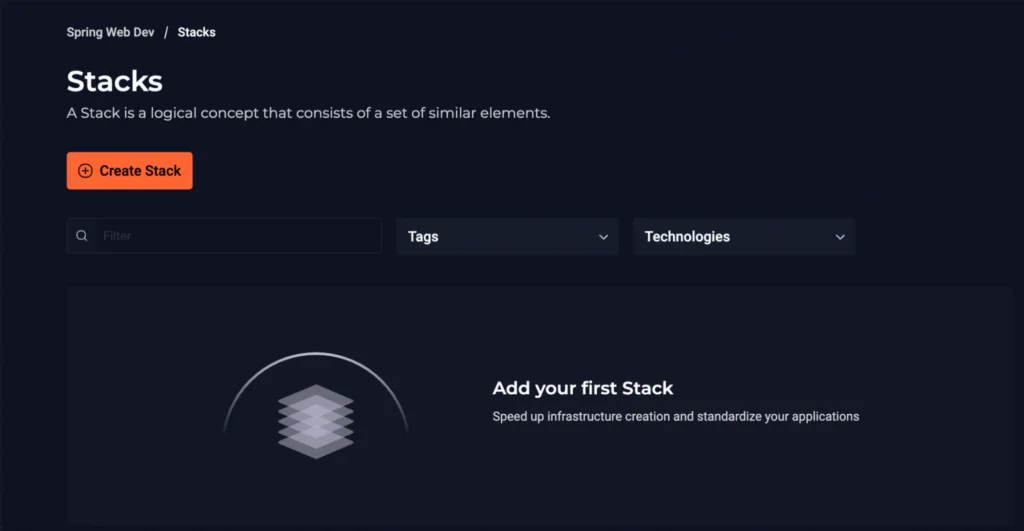Select the Stacks breadcrumb item
The image size is (1024, 531).
pyautogui.click(x=197, y=32)
